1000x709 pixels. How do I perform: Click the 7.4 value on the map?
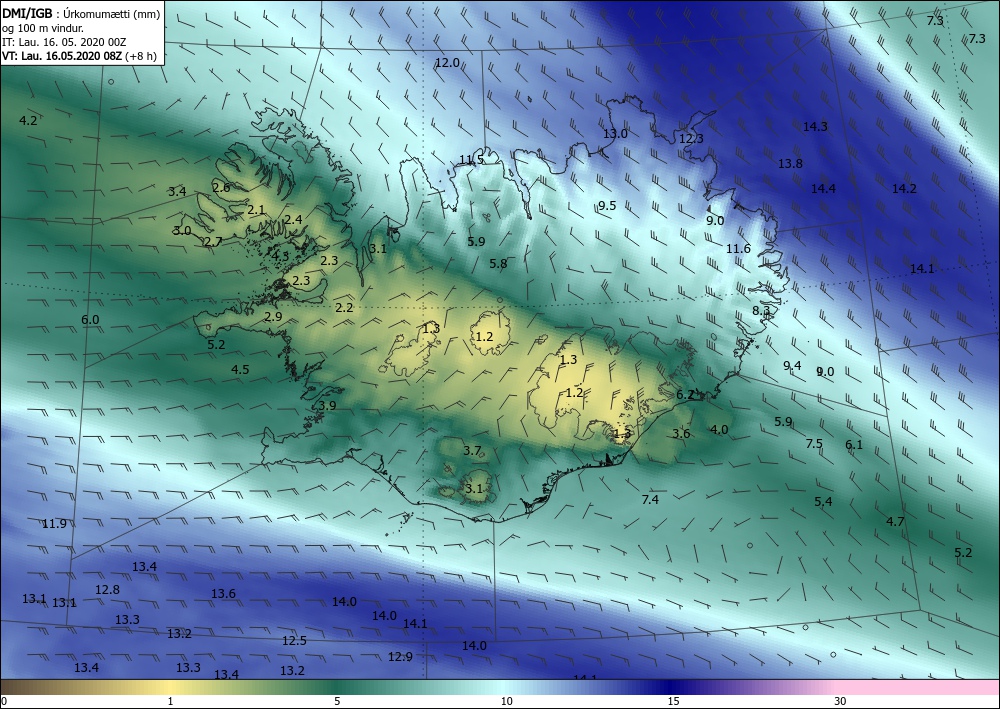[650, 499]
